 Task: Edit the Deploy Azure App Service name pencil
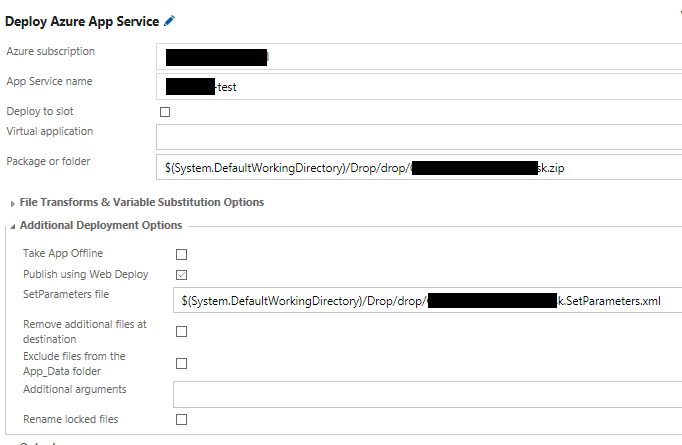[169, 21]
